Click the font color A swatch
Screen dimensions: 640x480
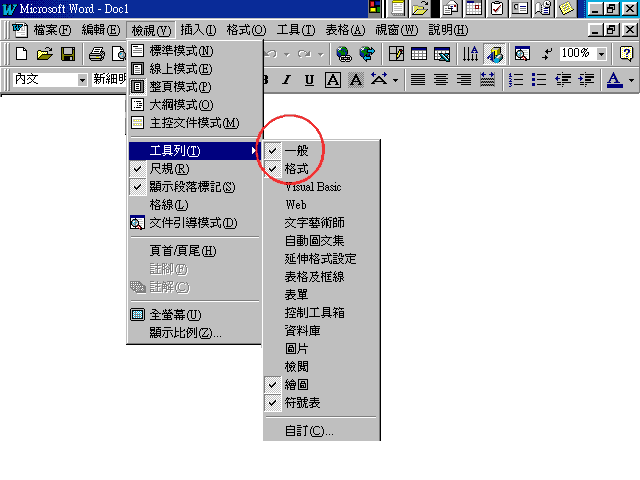[614, 80]
